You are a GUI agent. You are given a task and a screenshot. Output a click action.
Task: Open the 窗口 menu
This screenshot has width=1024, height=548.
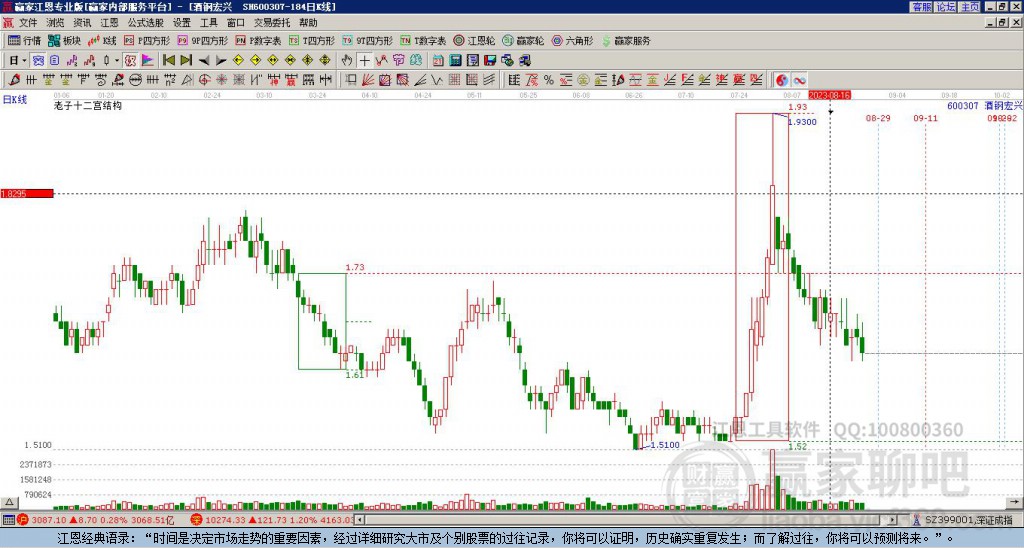click(236, 23)
